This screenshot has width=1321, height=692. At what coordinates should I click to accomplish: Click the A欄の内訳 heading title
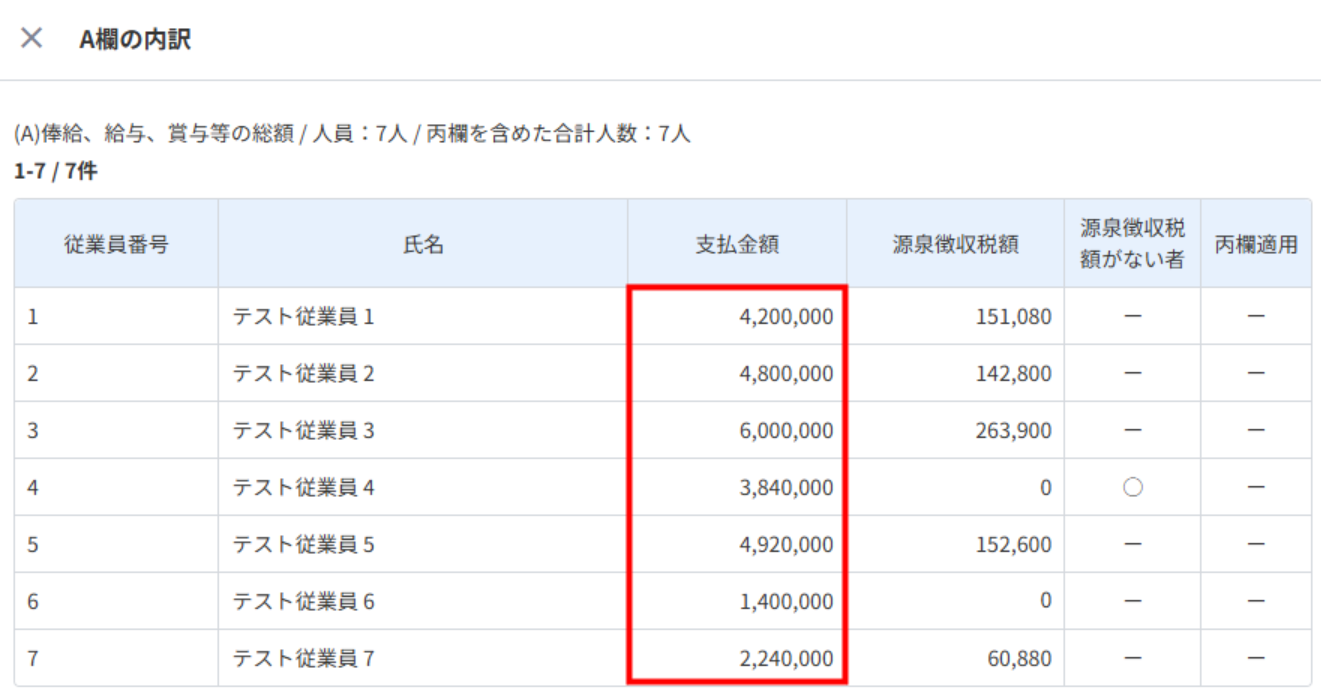(x=135, y=40)
